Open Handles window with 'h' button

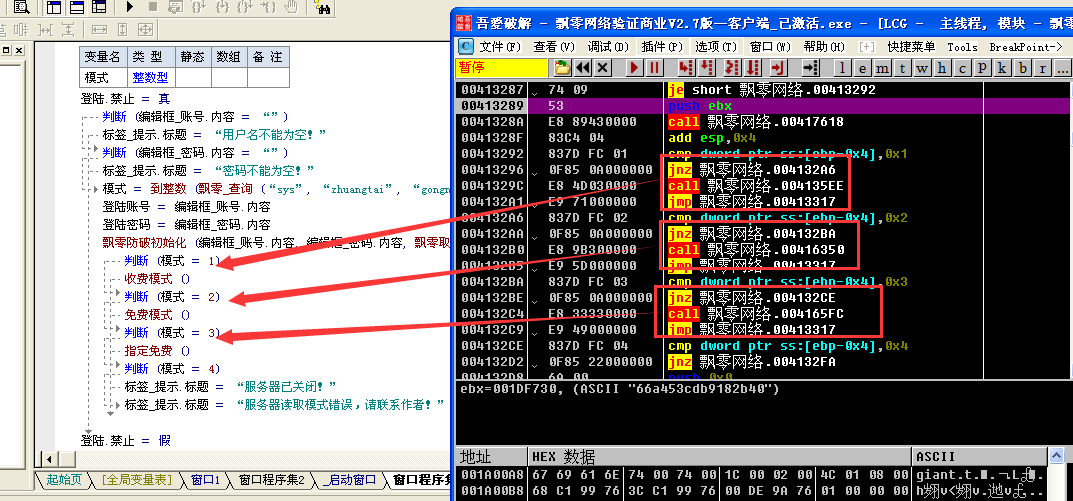[x=942, y=68]
